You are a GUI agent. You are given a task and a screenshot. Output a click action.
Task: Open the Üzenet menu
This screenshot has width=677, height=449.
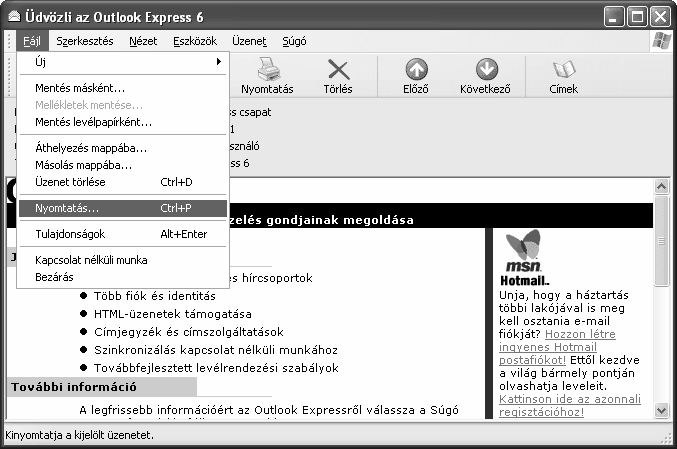click(249, 41)
